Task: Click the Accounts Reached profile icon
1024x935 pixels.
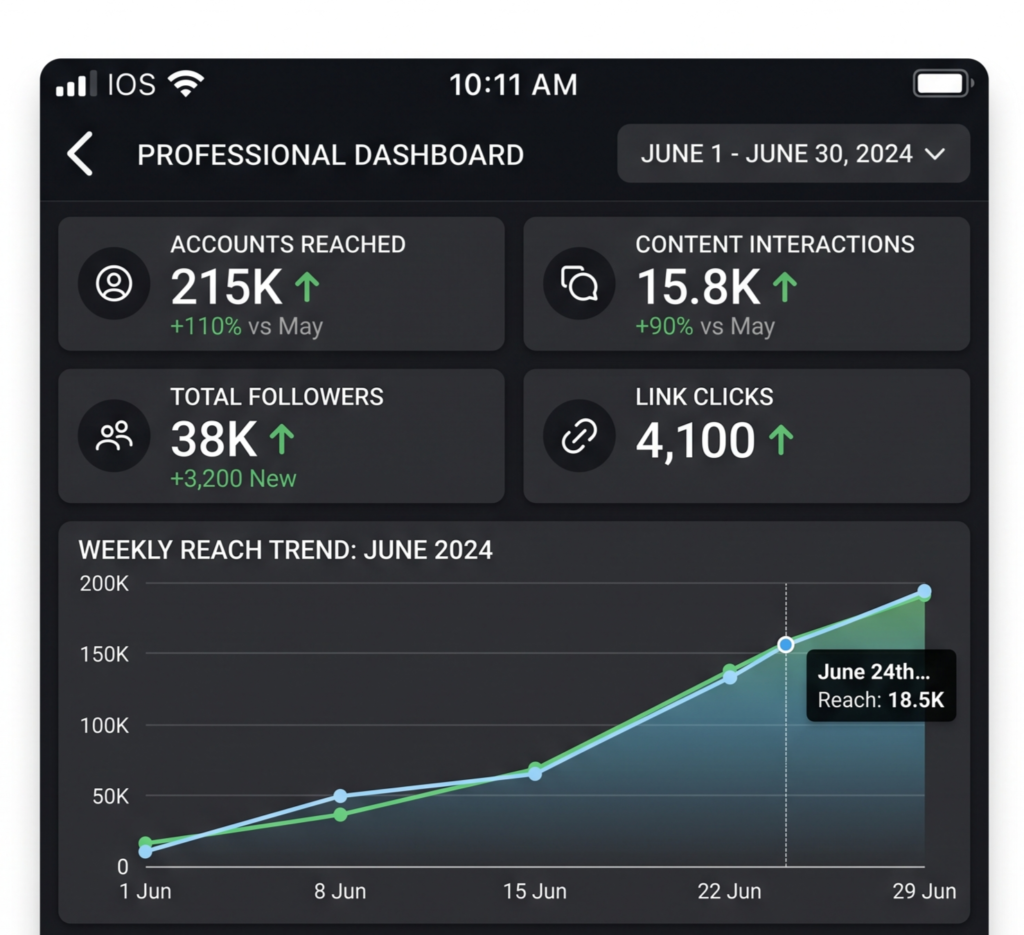Action: point(114,283)
